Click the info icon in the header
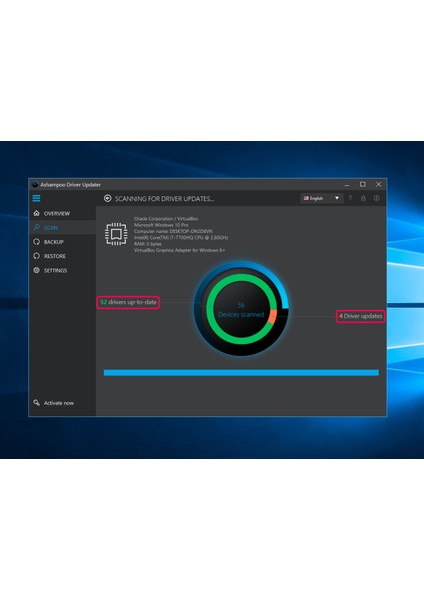The image size is (424, 600). [x=377, y=198]
